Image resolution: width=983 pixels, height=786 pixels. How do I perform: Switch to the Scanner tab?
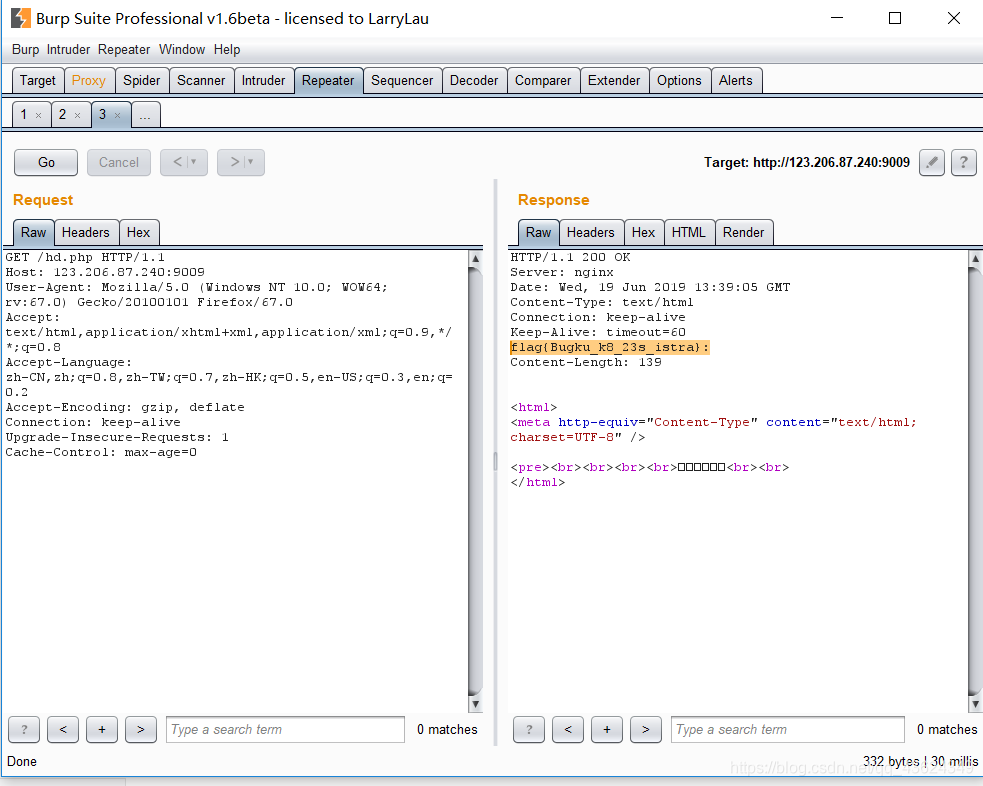click(x=201, y=80)
